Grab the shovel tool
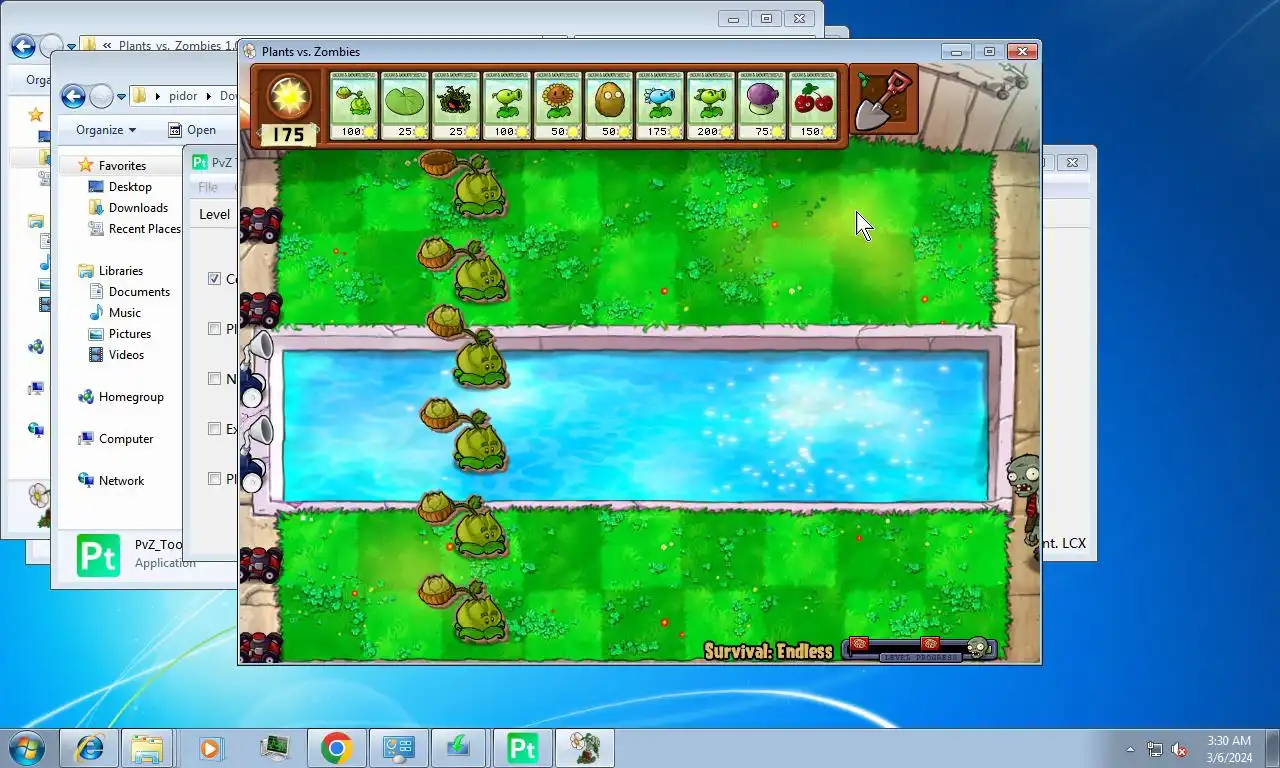Screen dimensions: 1280x768 (x=885, y=100)
